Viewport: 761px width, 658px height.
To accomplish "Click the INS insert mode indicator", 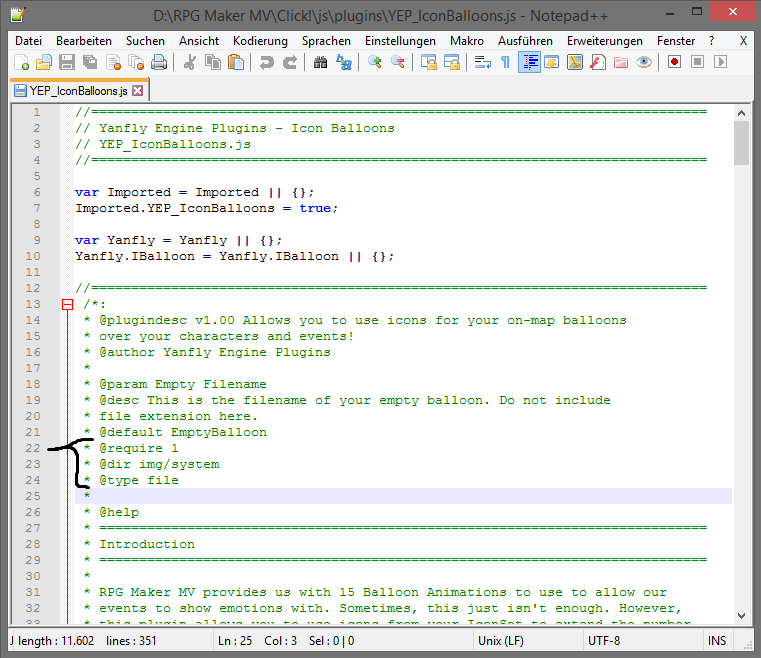I will click(717, 641).
